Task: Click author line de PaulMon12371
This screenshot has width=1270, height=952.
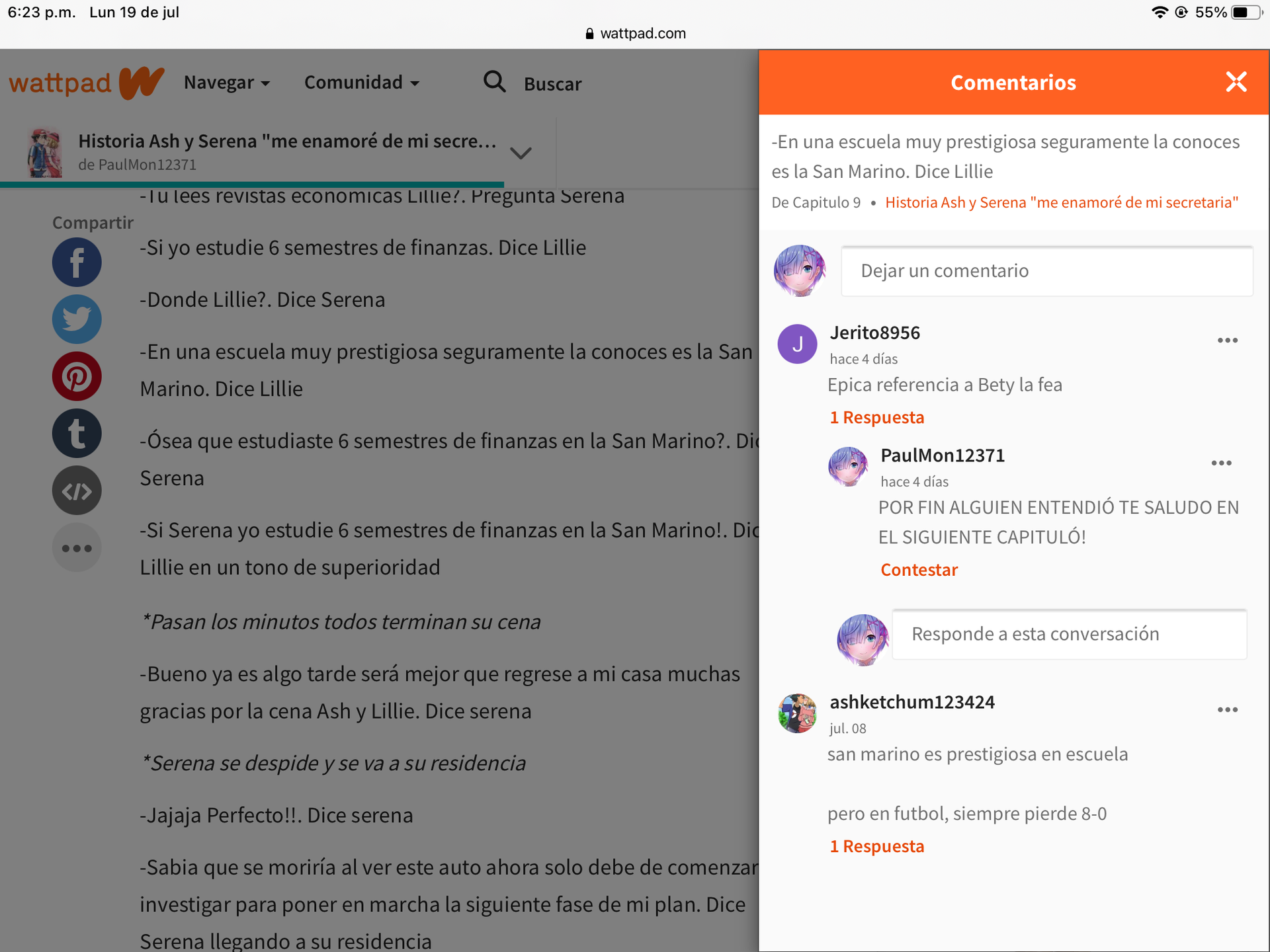Action: click(137, 165)
